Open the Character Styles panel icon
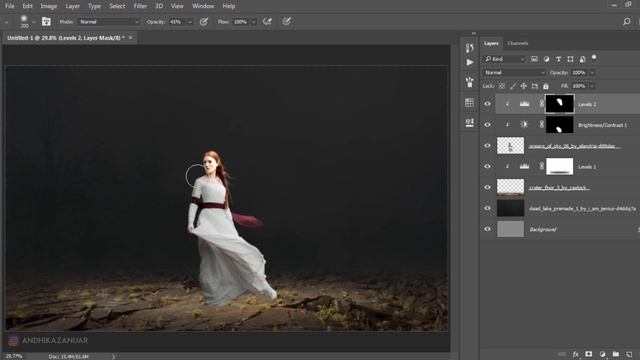Screen dimensions: 640x360 [x=469, y=122]
